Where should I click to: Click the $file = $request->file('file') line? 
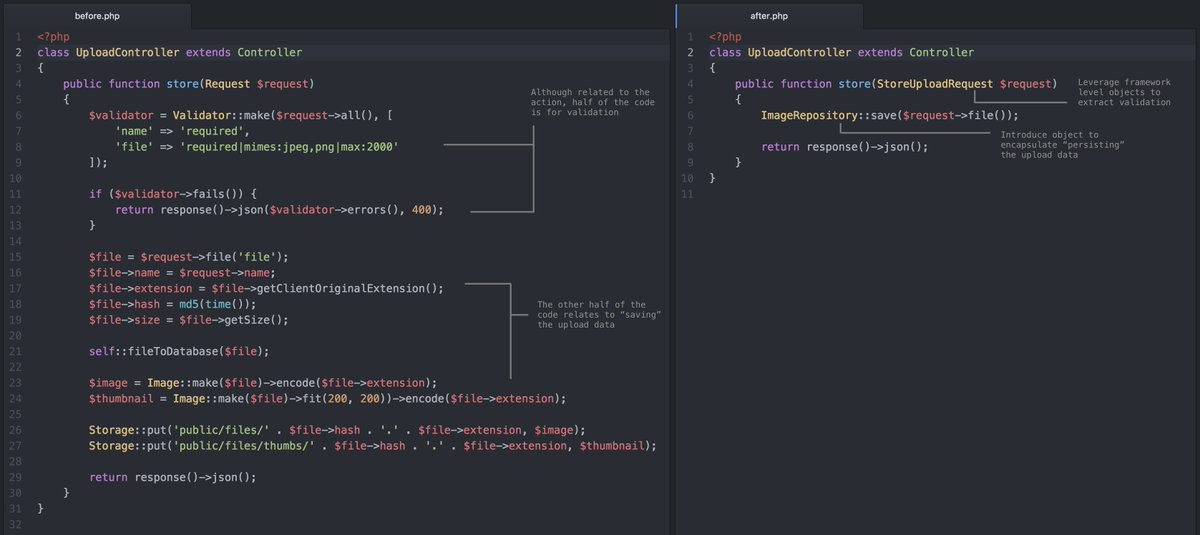[x=188, y=257]
